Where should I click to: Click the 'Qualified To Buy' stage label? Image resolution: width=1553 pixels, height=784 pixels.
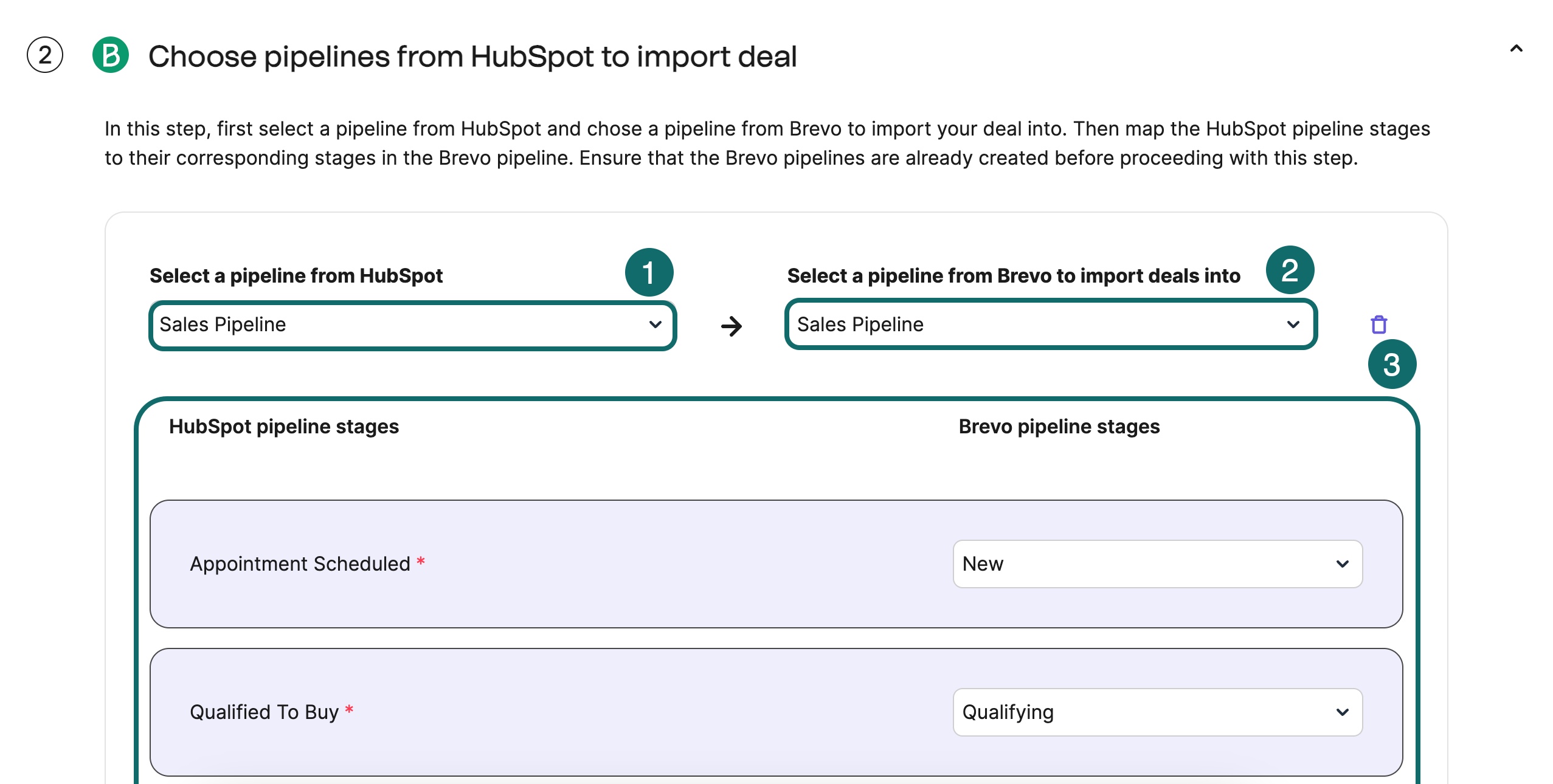[264, 712]
